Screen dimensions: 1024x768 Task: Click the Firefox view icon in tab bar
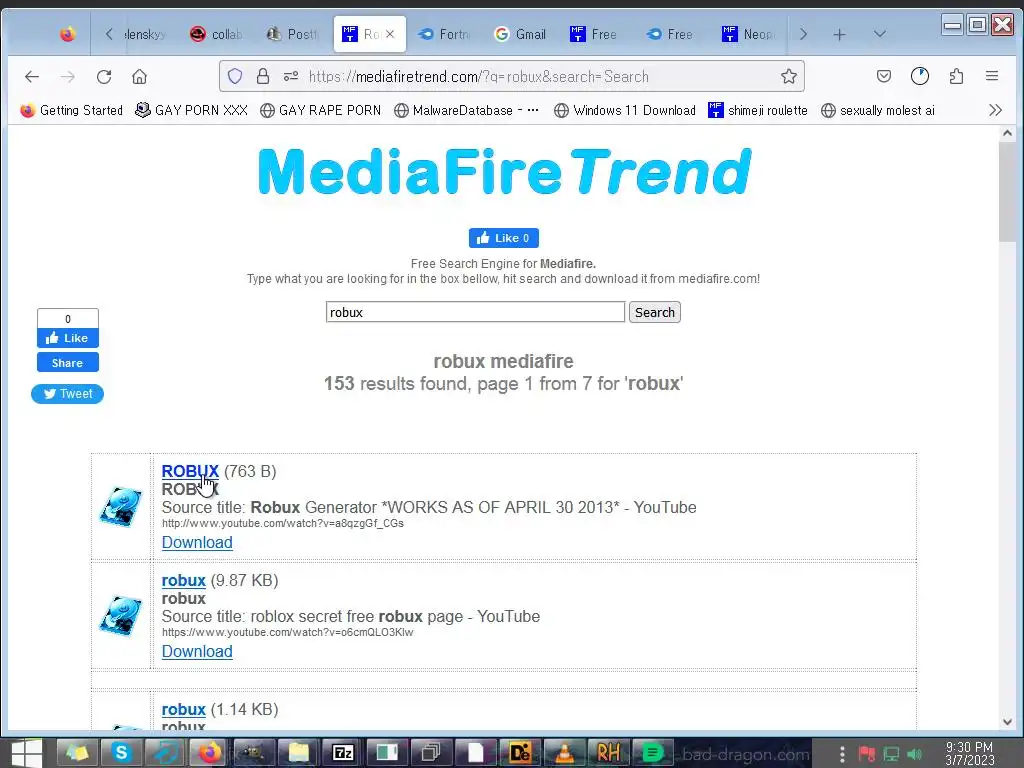(67, 34)
